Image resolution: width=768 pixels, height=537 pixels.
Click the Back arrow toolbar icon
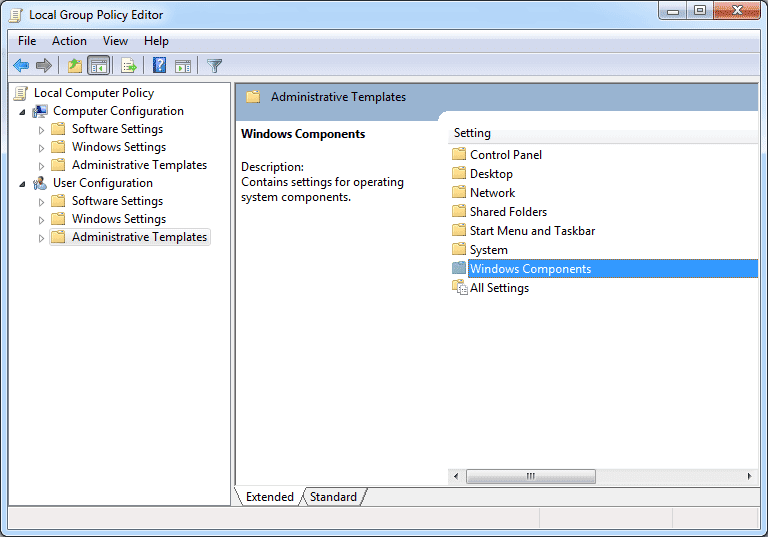(21, 65)
